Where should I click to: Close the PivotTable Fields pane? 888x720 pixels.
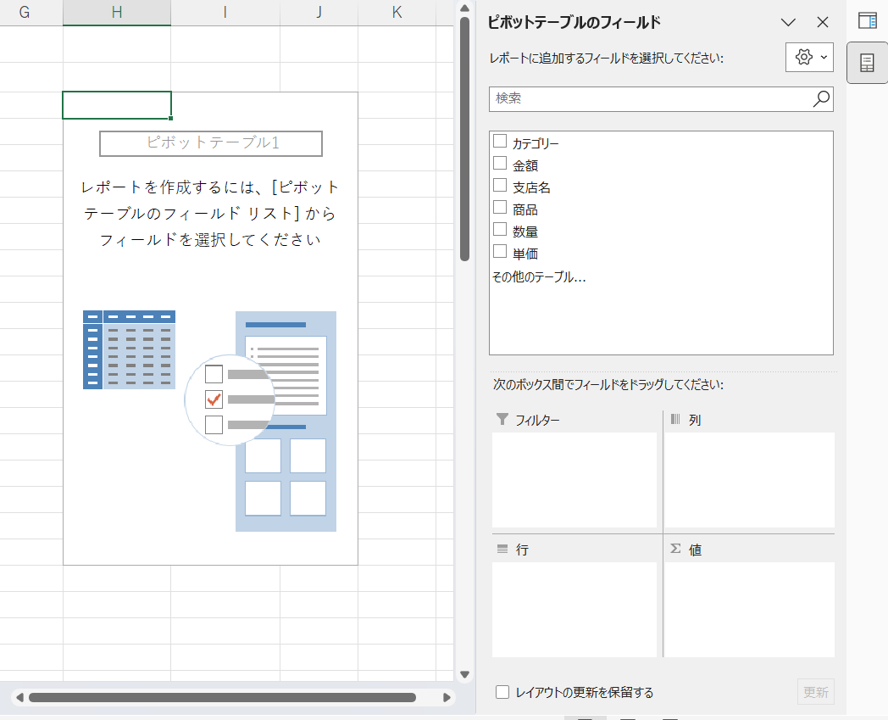(823, 22)
